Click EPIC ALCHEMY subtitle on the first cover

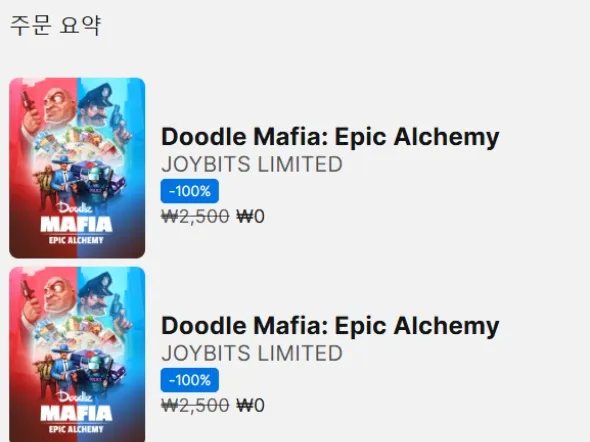coord(76,240)
